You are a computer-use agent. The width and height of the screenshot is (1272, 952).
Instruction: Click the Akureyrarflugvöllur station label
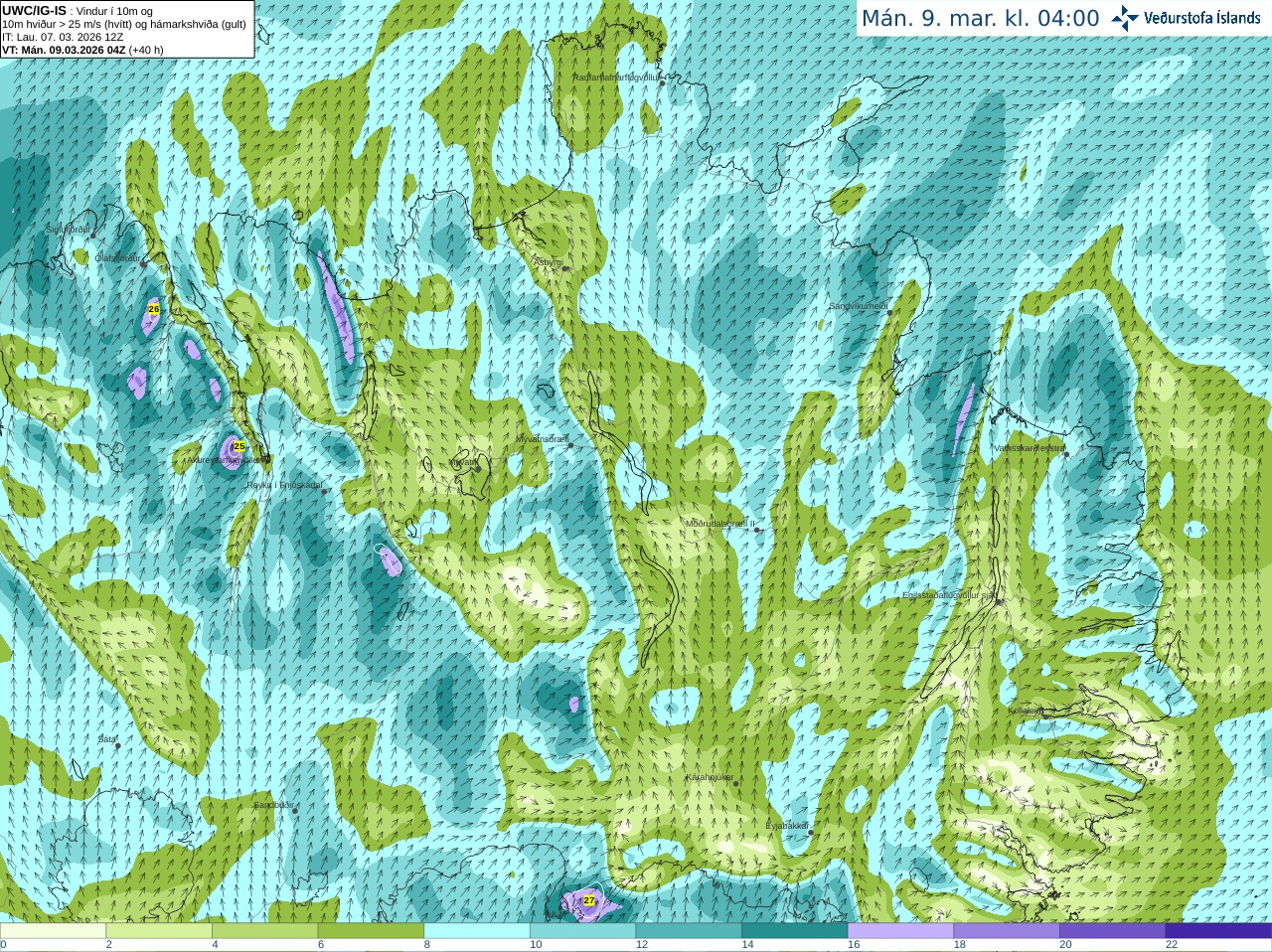(224, 460)
